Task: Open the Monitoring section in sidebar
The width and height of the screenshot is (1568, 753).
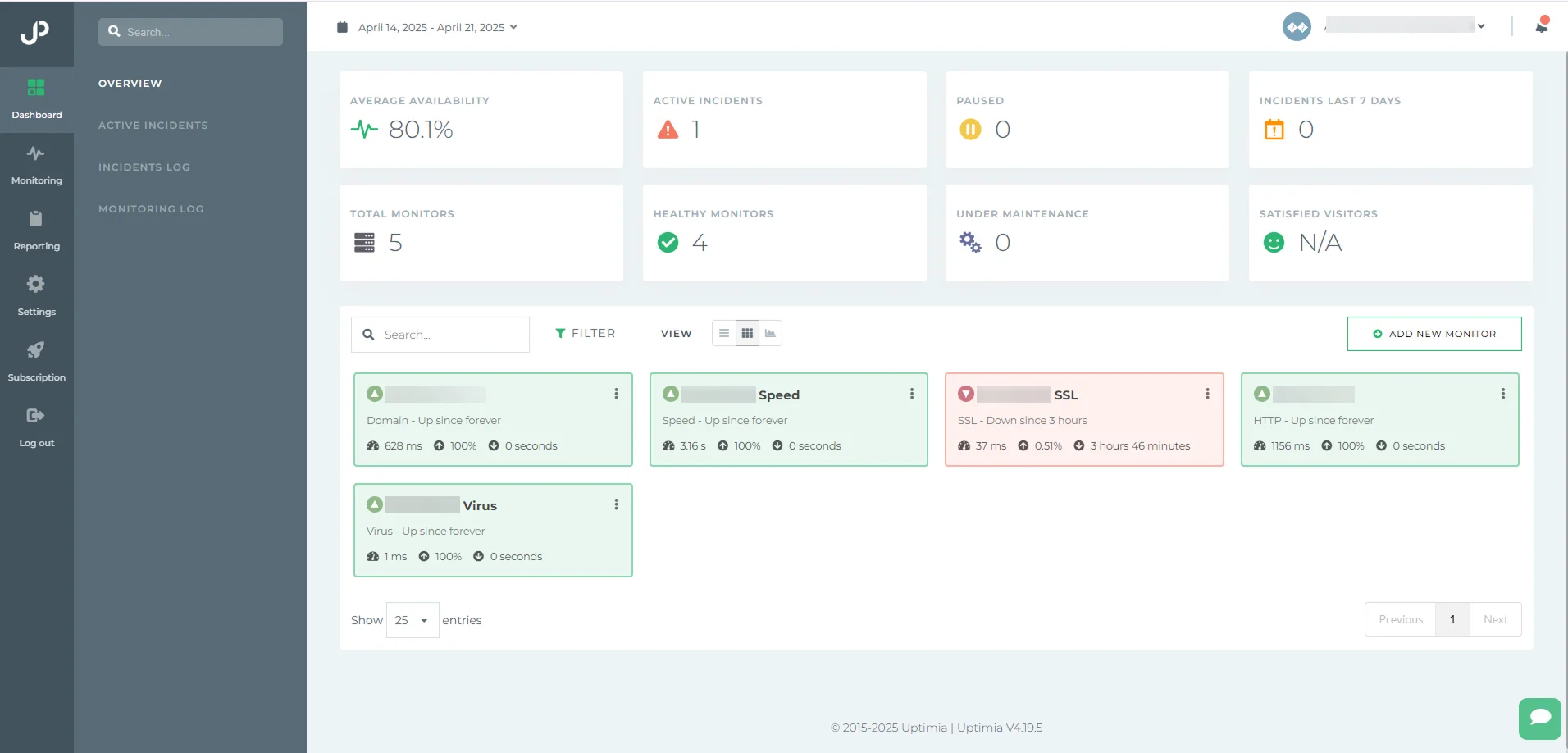Action: (36, 165)
